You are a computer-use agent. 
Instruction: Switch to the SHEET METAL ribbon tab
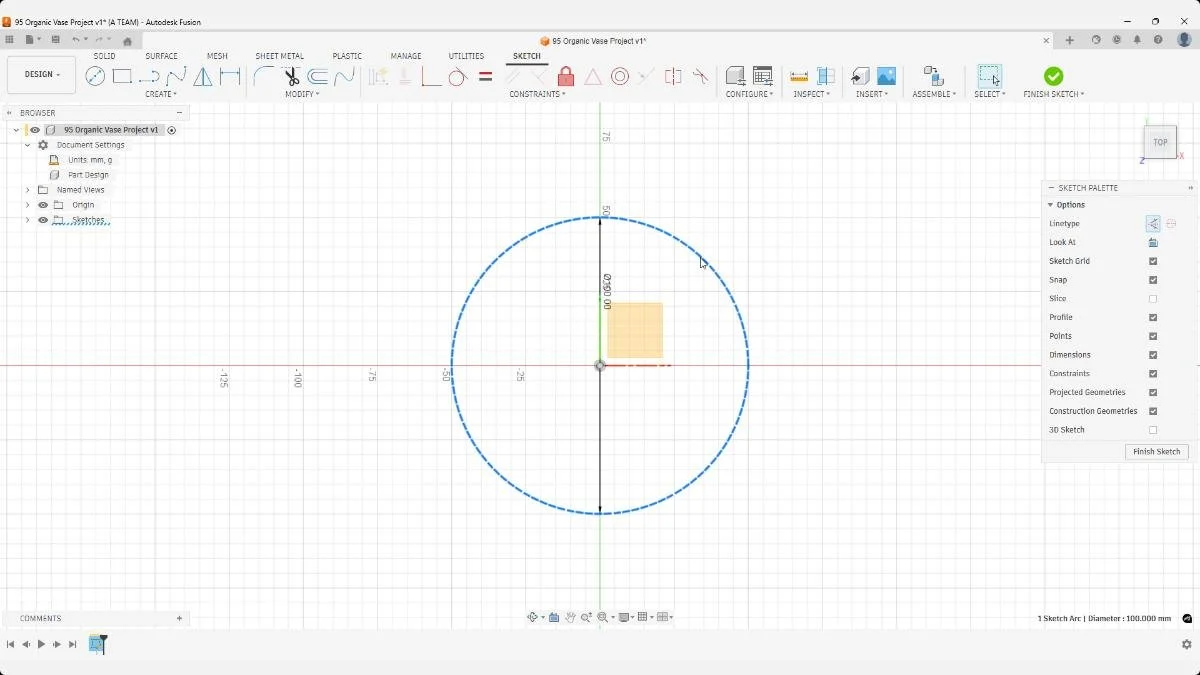280,56
